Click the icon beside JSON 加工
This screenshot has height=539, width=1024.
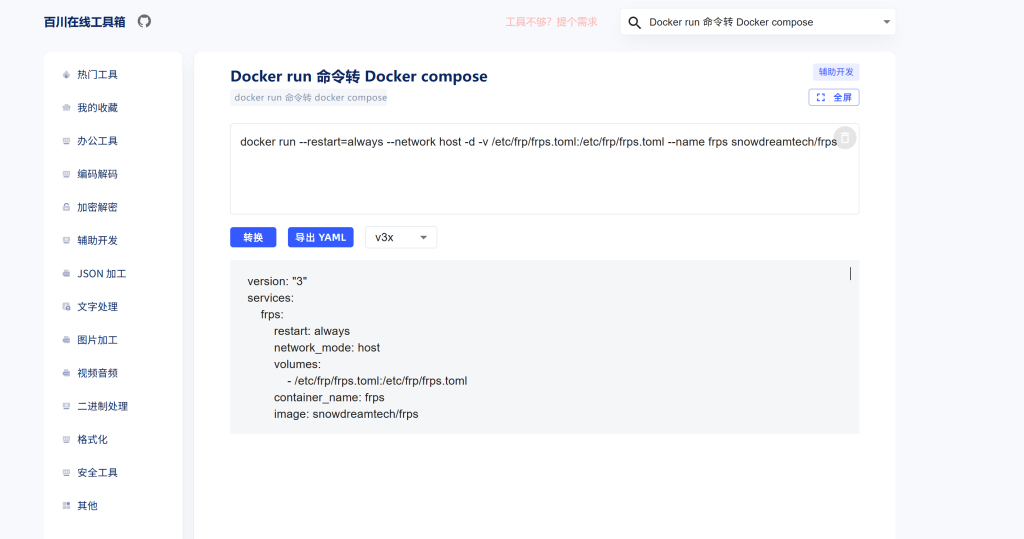[66, 274]
